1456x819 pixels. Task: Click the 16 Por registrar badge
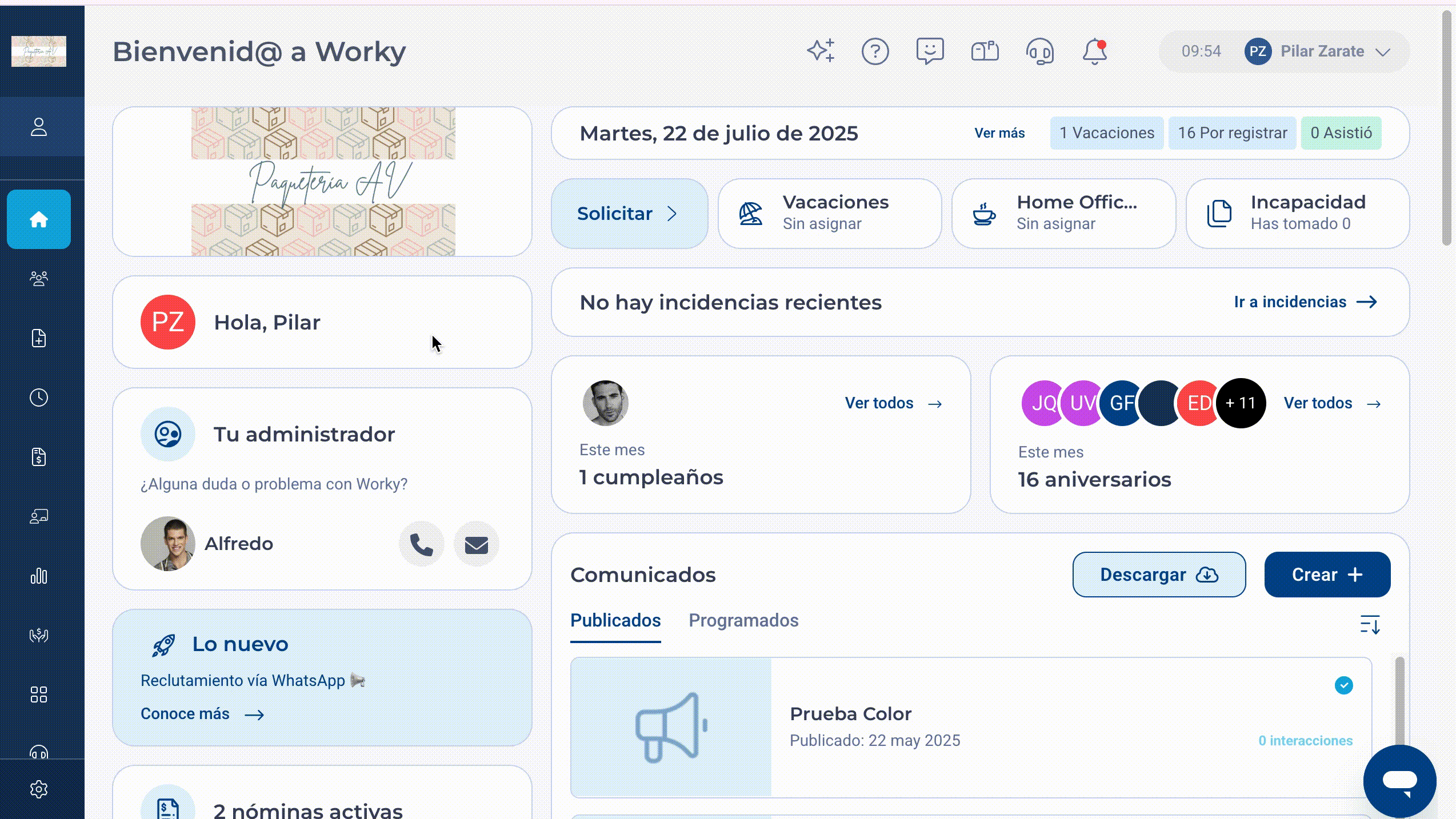1233,133
